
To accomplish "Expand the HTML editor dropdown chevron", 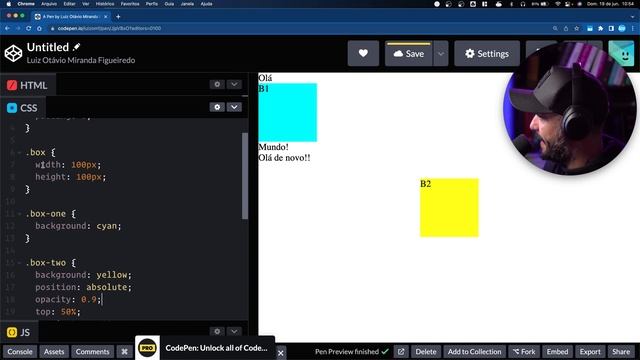I will click(x=234, y=84).
